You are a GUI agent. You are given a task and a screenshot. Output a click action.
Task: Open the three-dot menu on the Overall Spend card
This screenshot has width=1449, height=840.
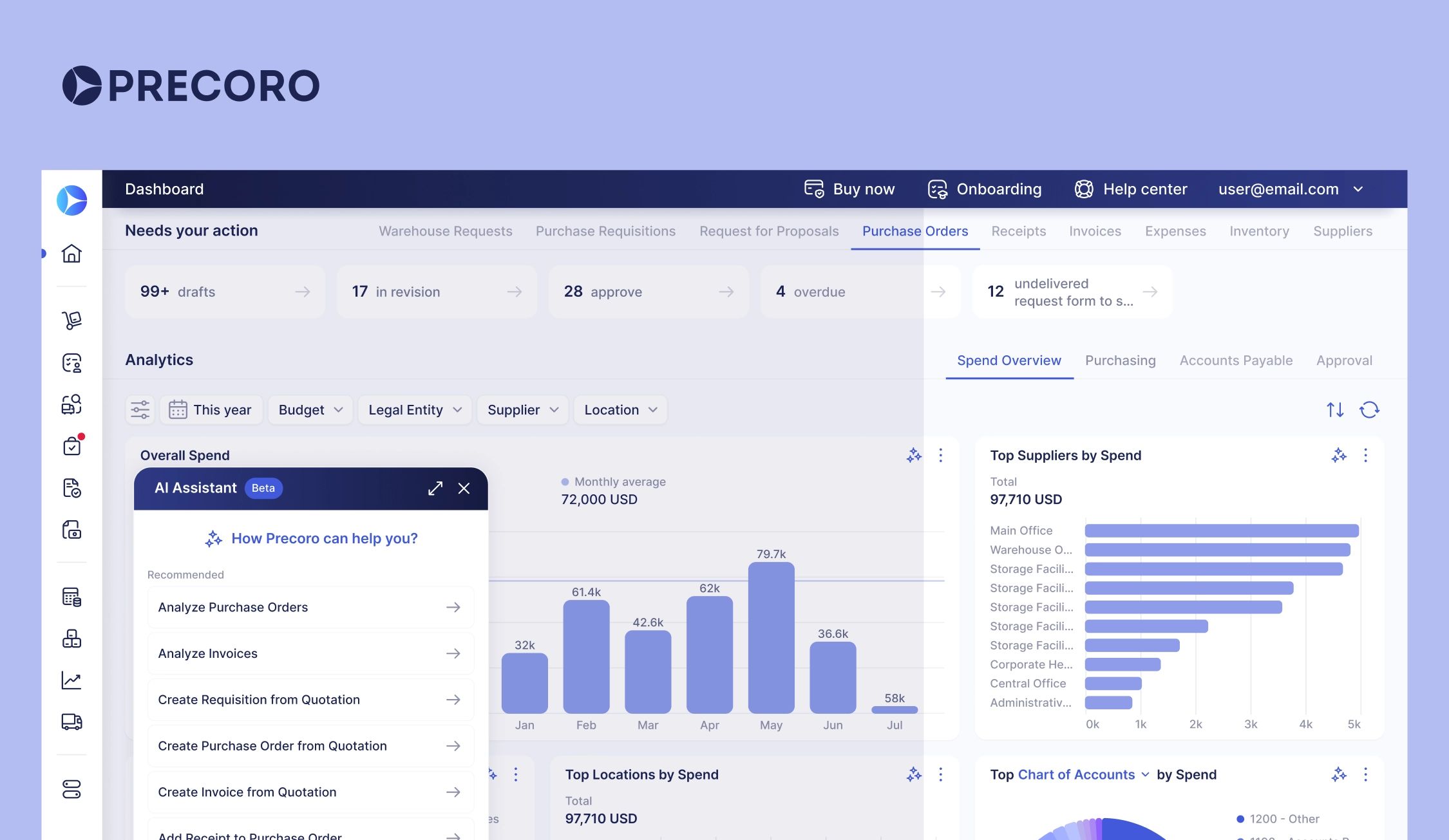pos(941,456)
